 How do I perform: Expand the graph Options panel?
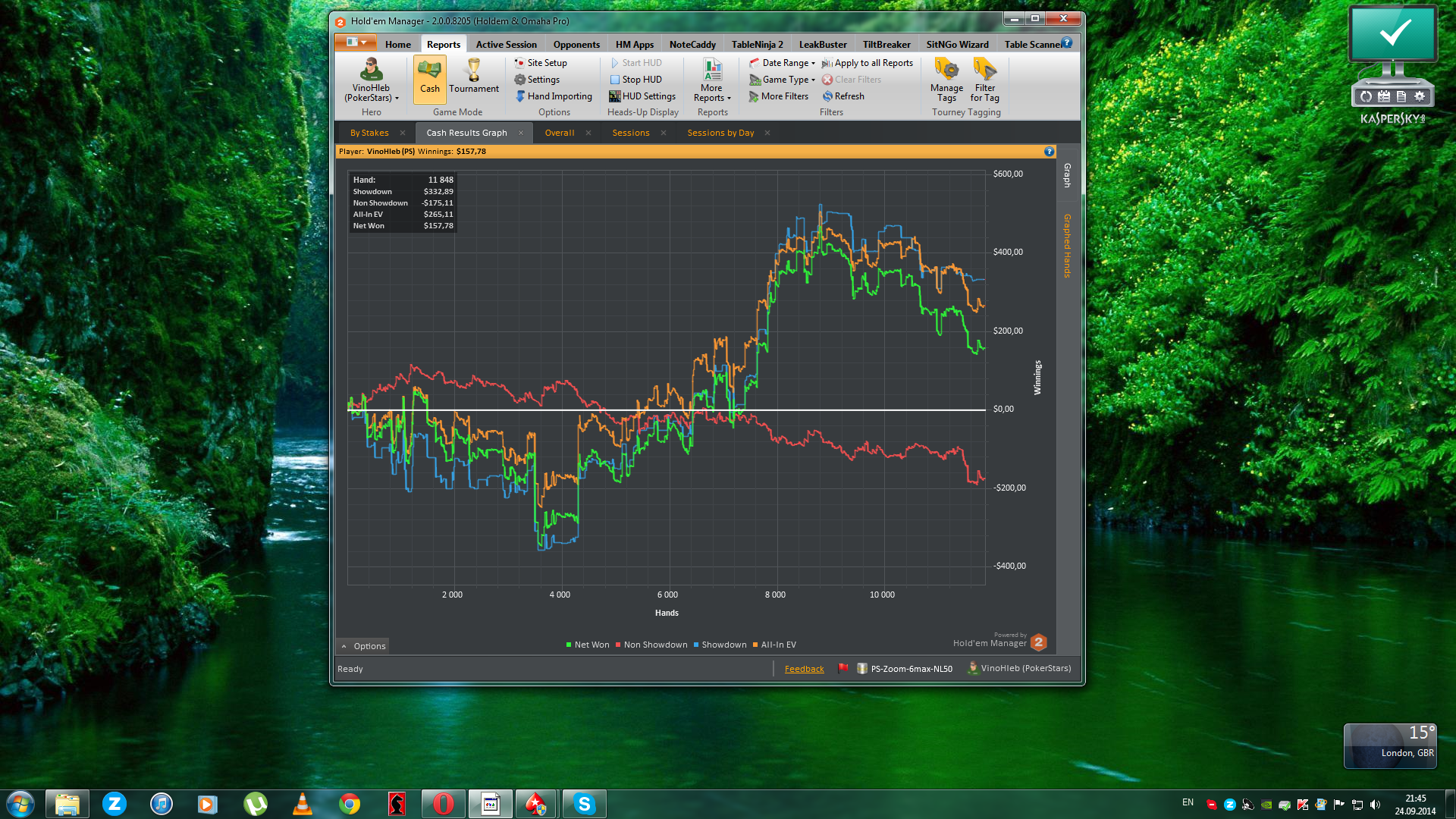363,646
